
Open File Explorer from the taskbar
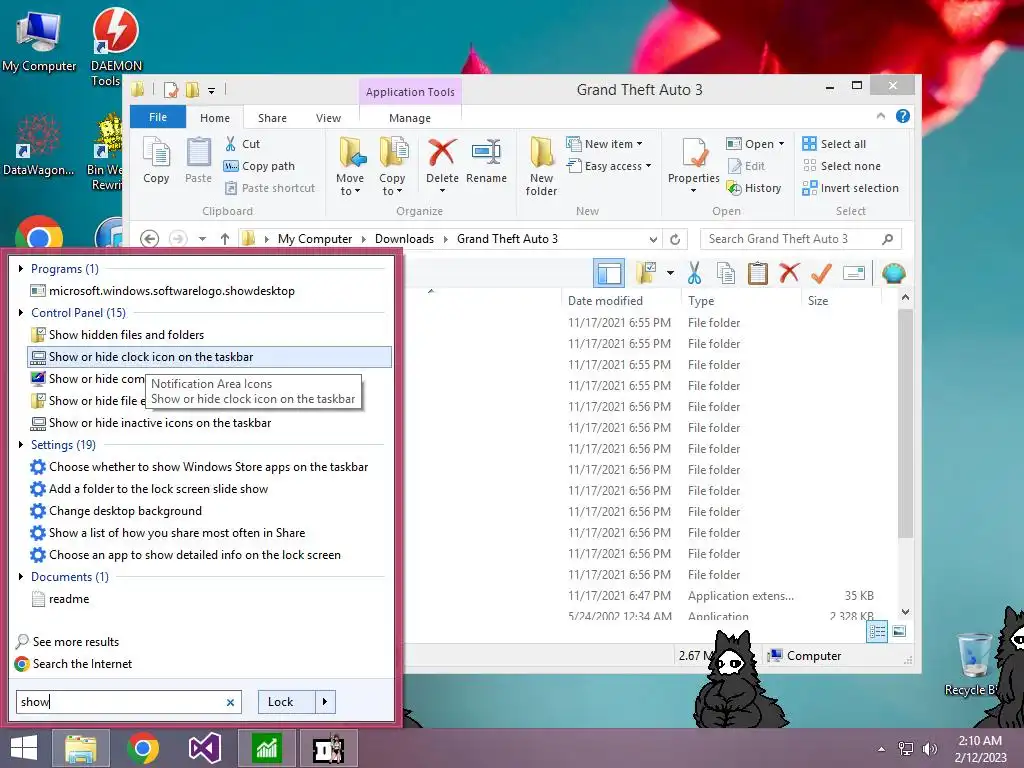pos(80,748)
